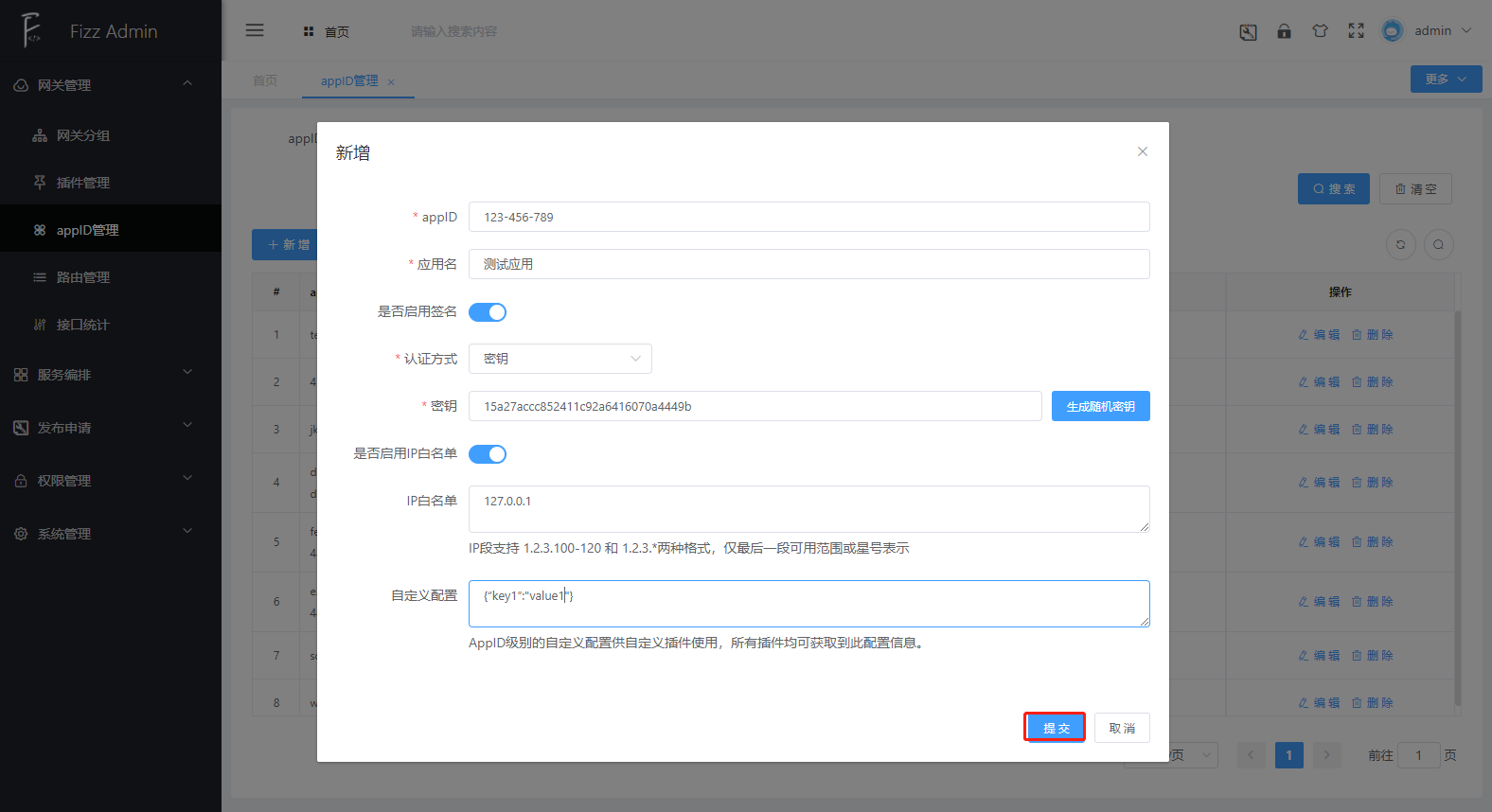Click the 提交 submit button
The height and width of the screenshot is (812, 1492).
coord(1055,728)
